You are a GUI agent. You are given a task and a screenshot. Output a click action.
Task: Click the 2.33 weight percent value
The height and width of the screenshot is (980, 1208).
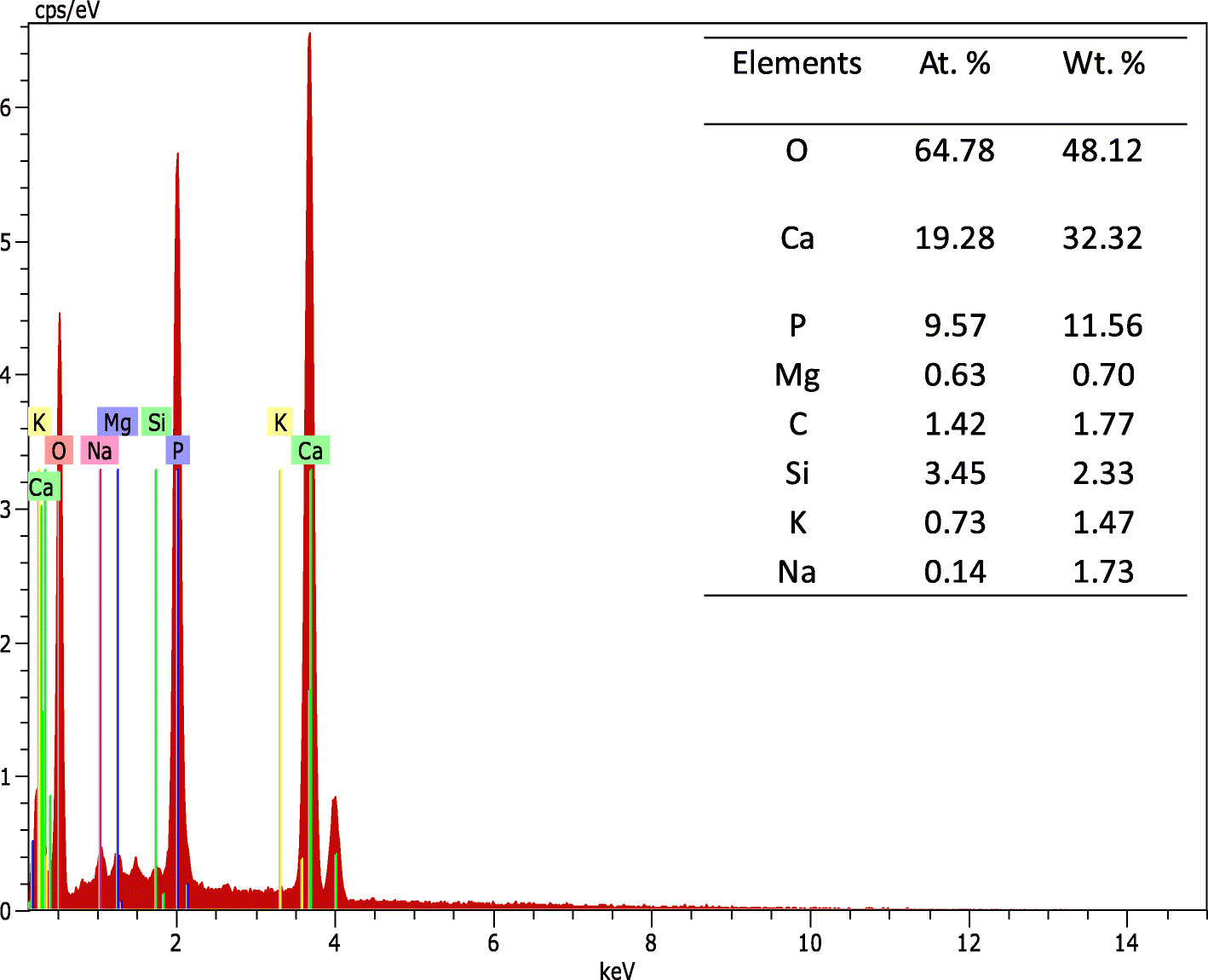coord(1103,473)
